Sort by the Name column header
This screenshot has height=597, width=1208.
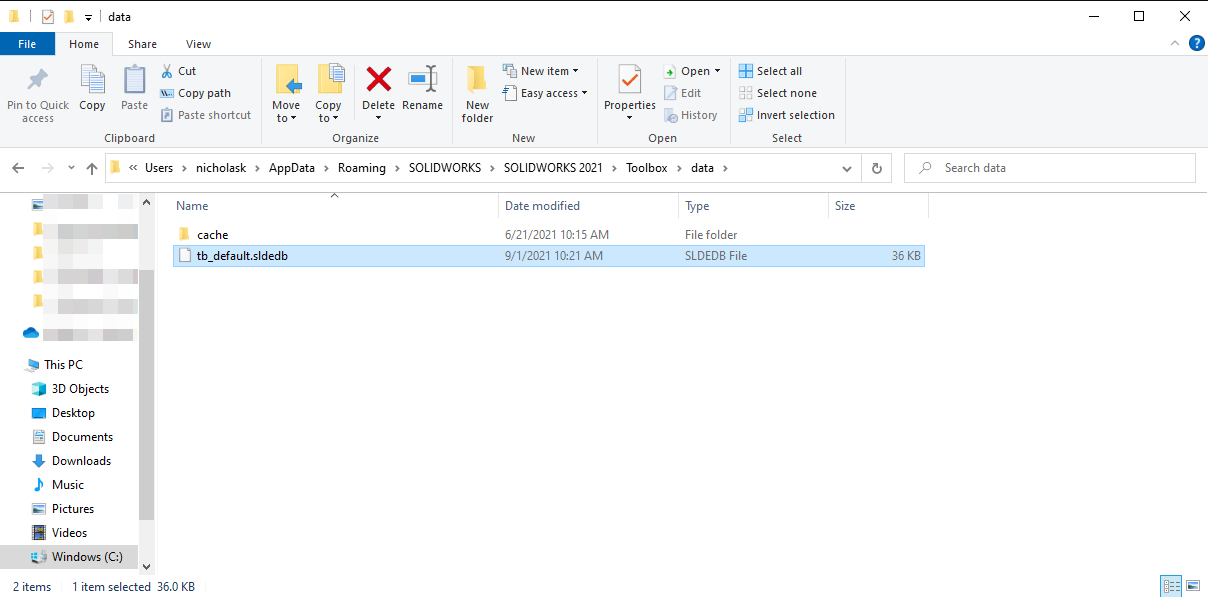[x=334, y=206]
